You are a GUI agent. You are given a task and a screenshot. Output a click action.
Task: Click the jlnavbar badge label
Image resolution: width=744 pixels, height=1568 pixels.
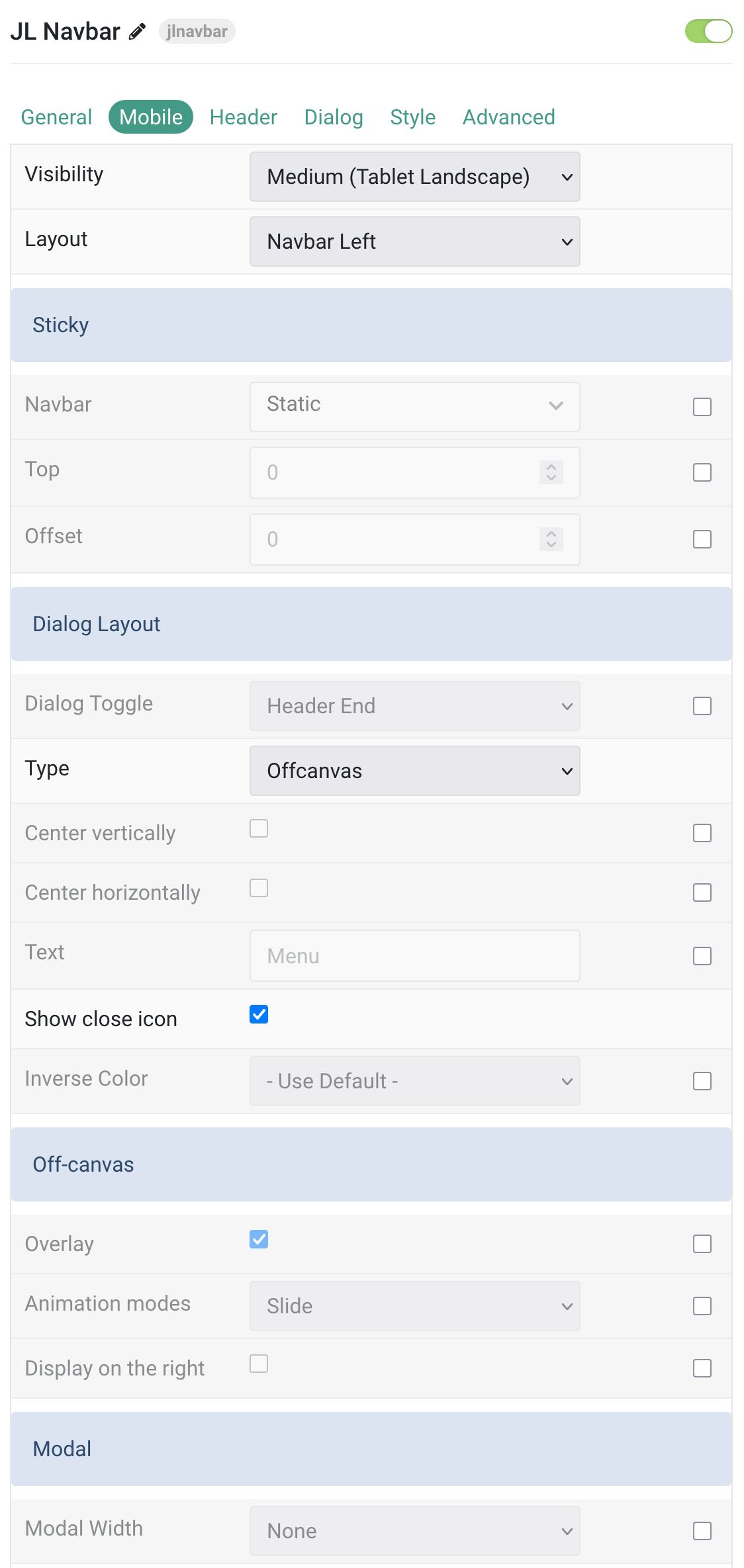[197, 31]
